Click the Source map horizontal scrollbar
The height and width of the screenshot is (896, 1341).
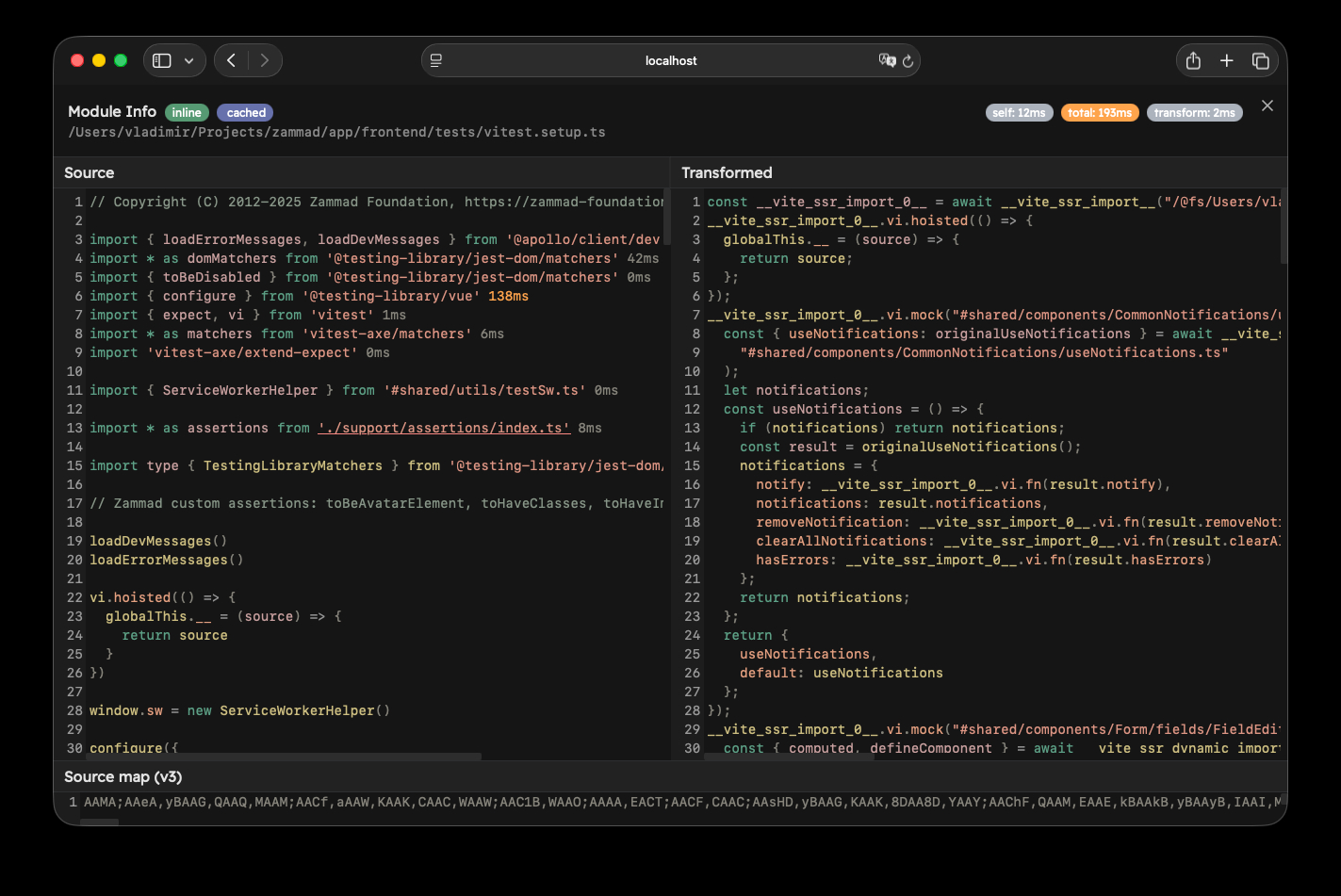99,822
